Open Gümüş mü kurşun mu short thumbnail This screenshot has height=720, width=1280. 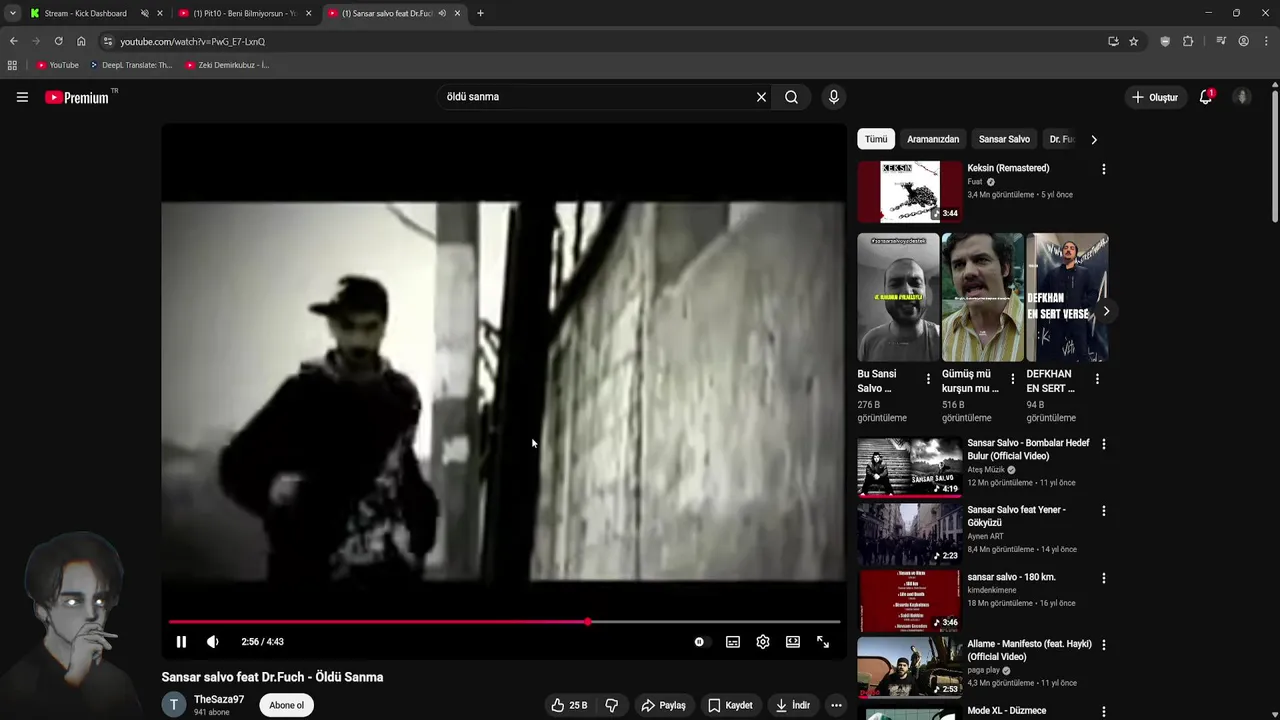coord(983,297)
